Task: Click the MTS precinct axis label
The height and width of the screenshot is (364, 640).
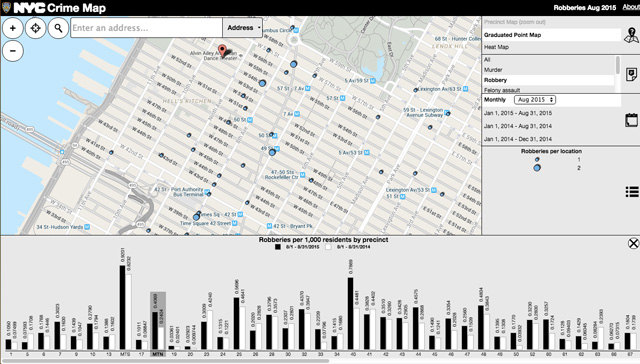Action: coord(125,354)
